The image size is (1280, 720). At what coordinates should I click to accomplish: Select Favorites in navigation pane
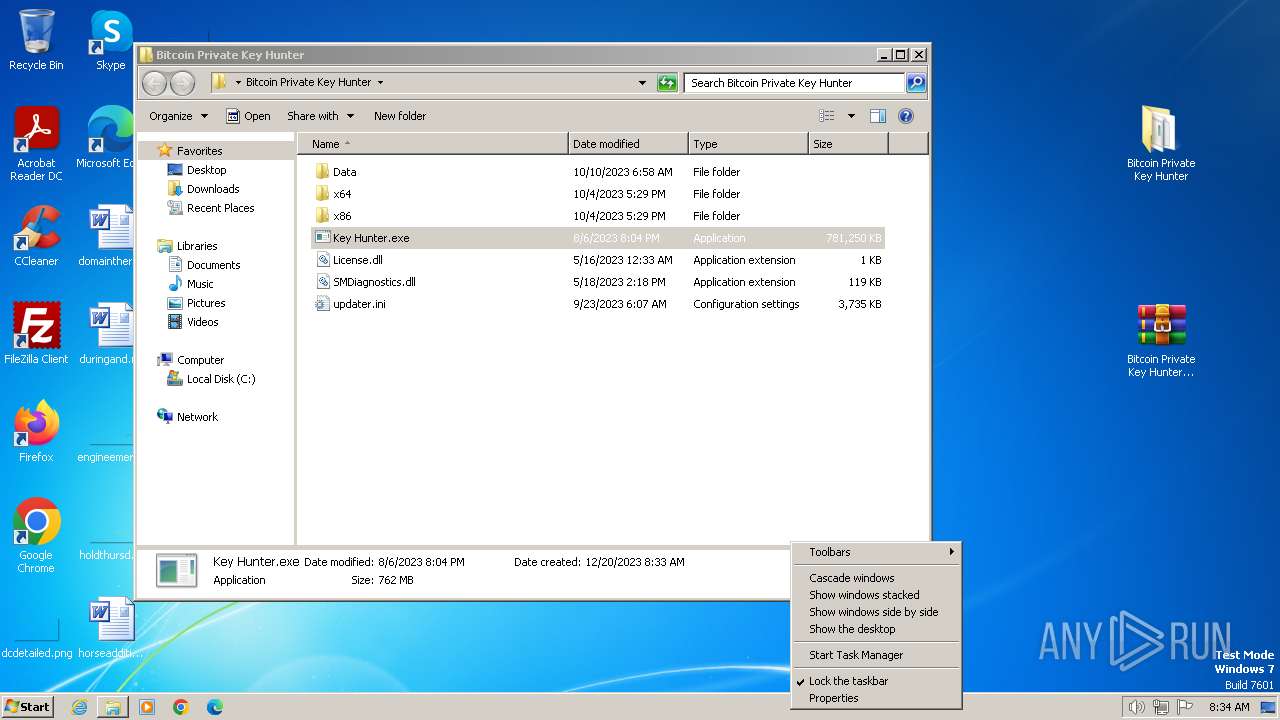pos(200,151)
